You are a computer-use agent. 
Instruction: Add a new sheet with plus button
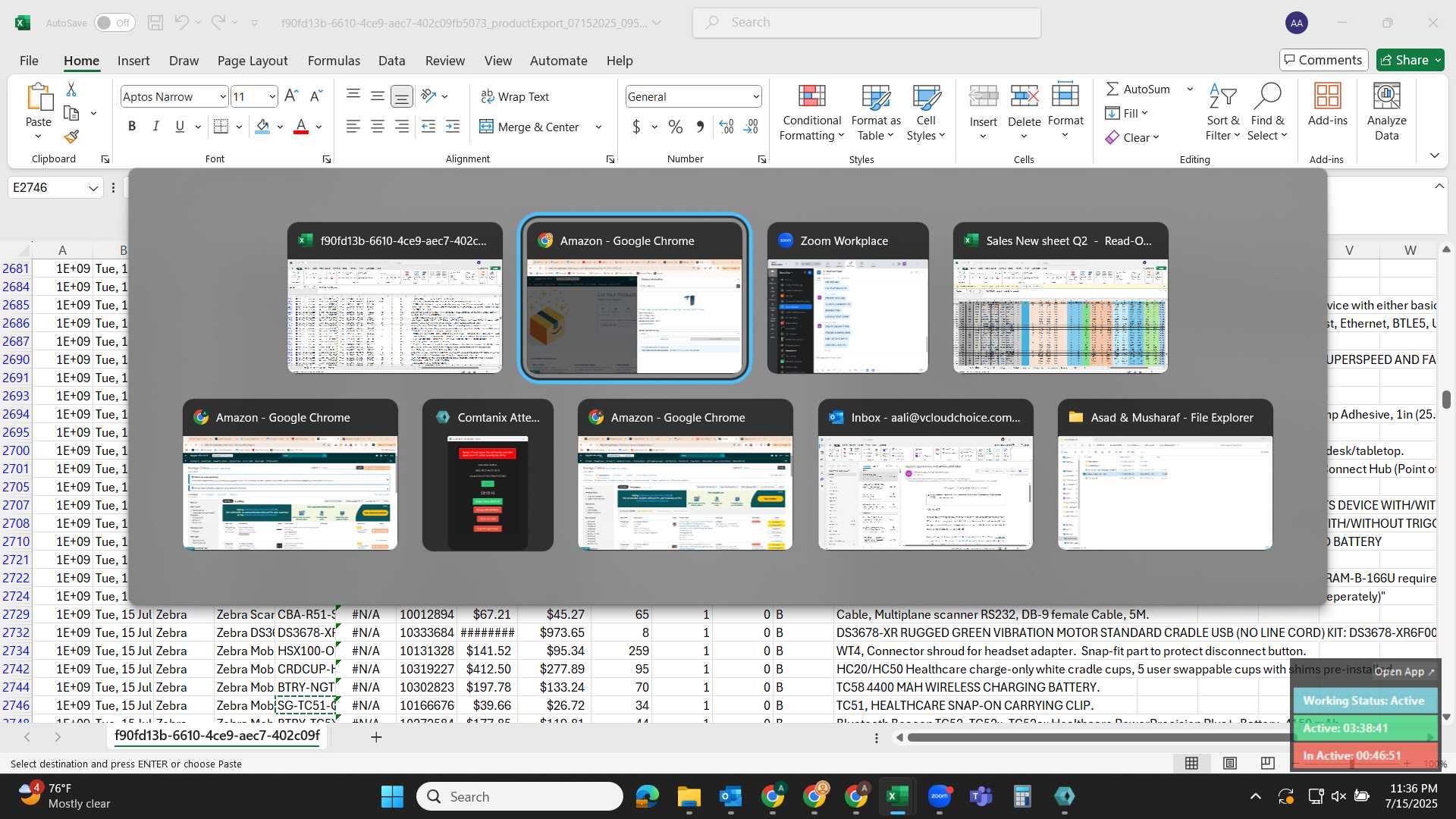tap(376, 736)
